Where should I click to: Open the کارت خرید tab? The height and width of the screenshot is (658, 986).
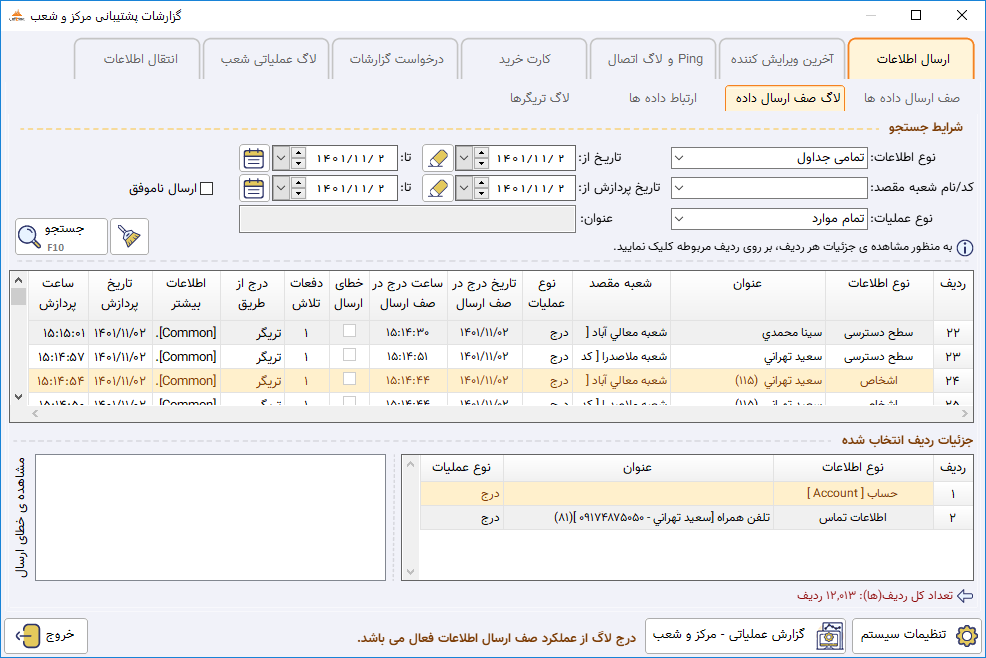coord(524,59)
